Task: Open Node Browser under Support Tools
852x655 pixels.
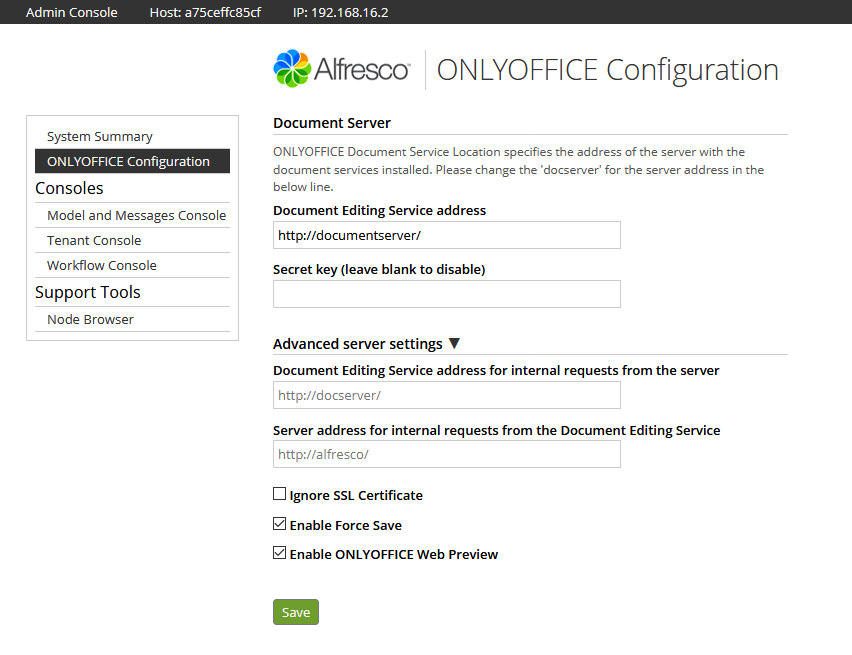Action: [x=90, y=320]
